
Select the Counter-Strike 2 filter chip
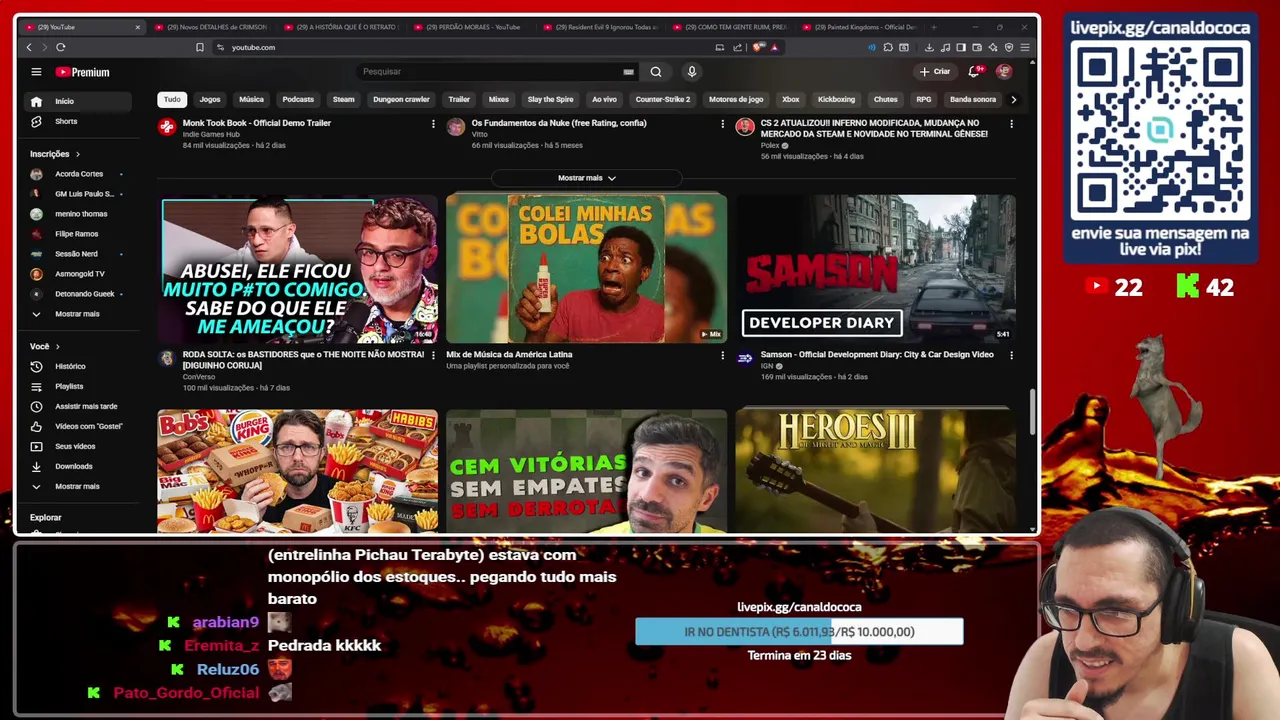tap(662, 99)
